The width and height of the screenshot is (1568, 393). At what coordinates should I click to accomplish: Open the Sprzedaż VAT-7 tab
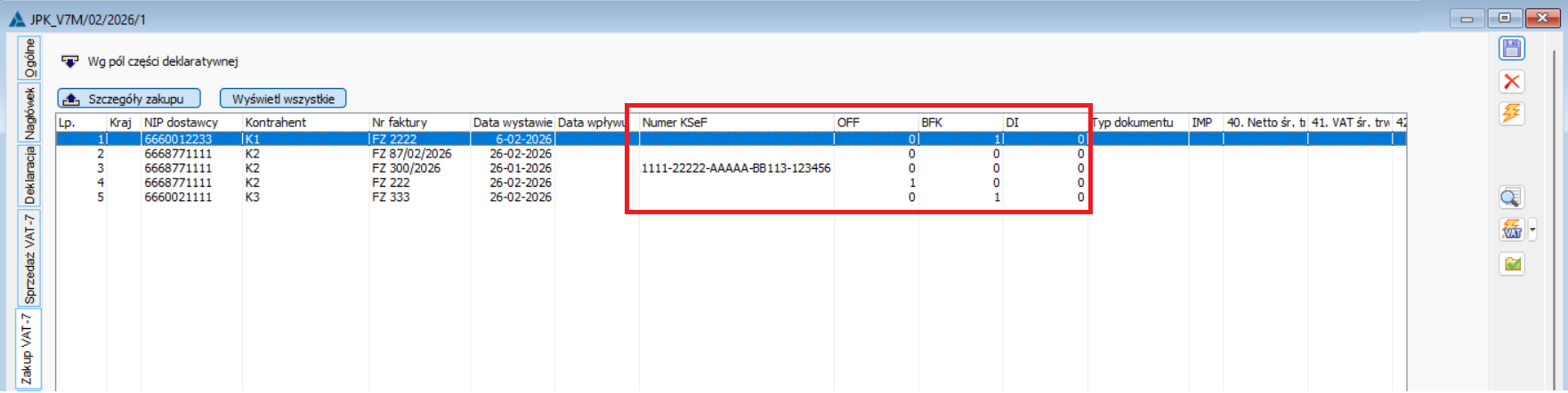point(29,259)
